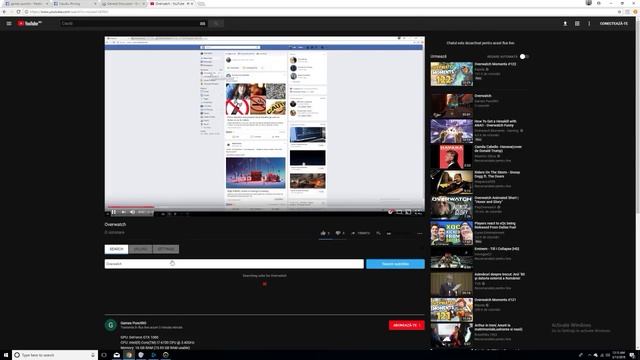Open the YouTube apps grid icon
This screenshot has height=360, width=640.
point(577,24)
